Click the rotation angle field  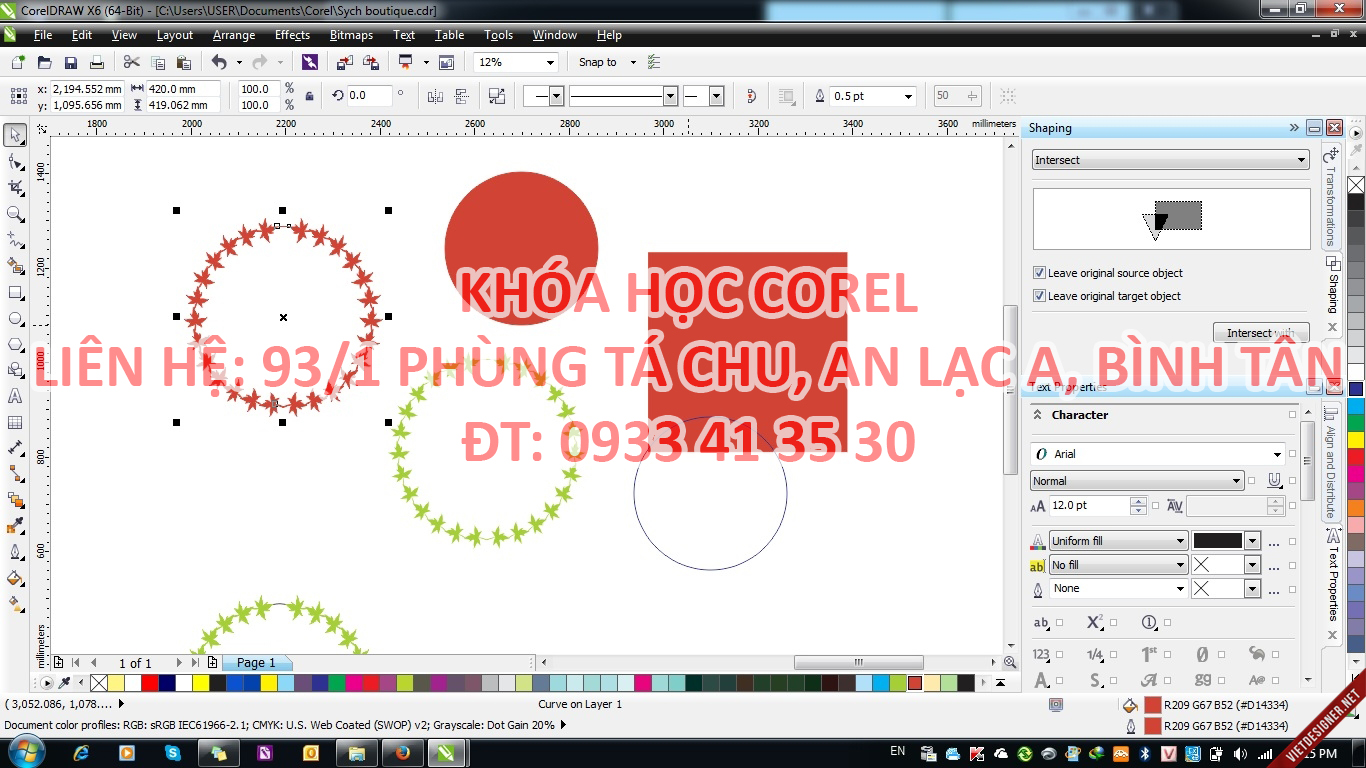click(x=369, y=96)
